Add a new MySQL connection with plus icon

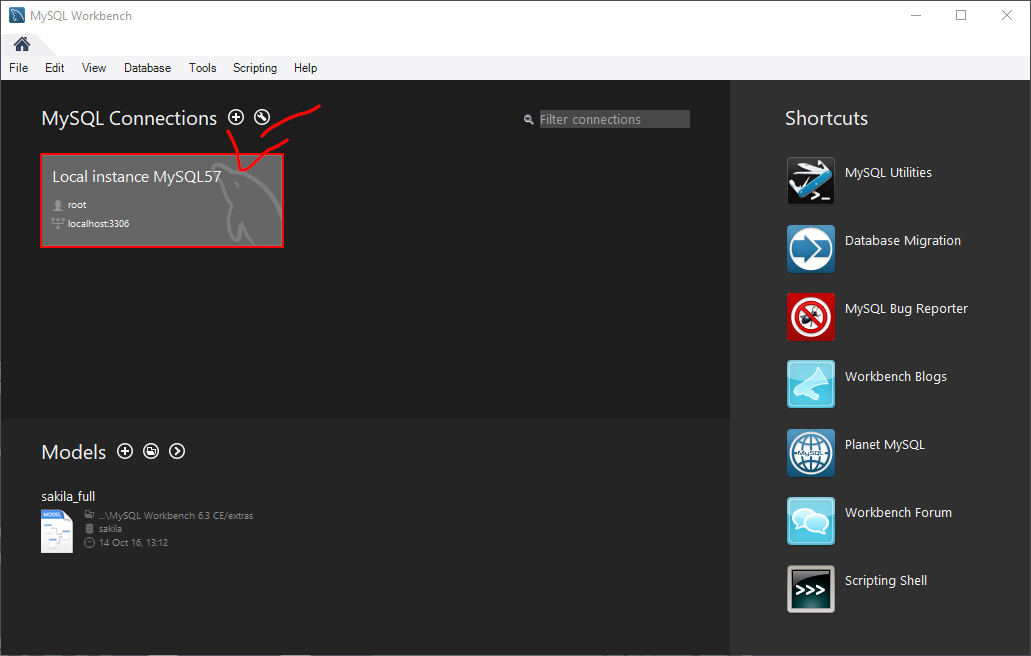pyautogui.click(x=236, y=117)
